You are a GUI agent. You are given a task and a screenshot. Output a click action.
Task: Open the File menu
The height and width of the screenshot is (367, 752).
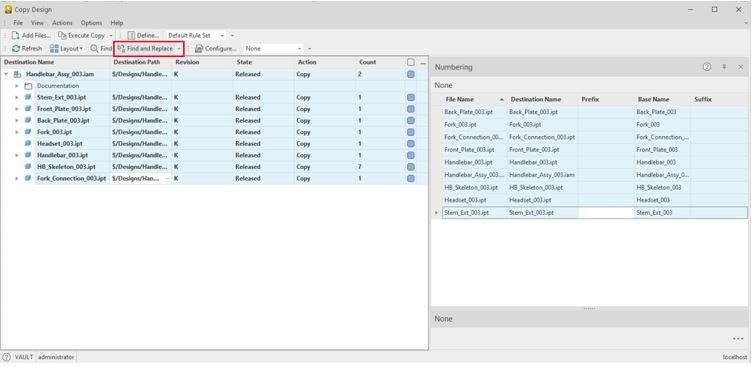[18, 23]
